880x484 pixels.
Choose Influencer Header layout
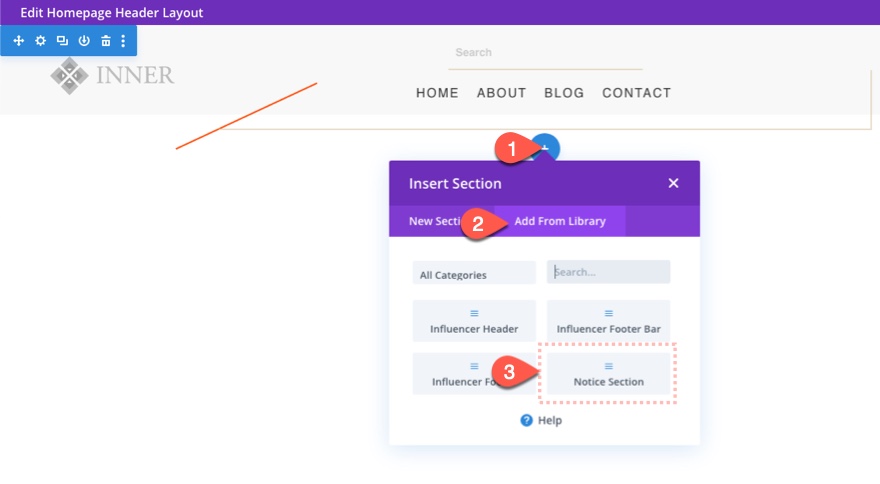tap(474, 321)
